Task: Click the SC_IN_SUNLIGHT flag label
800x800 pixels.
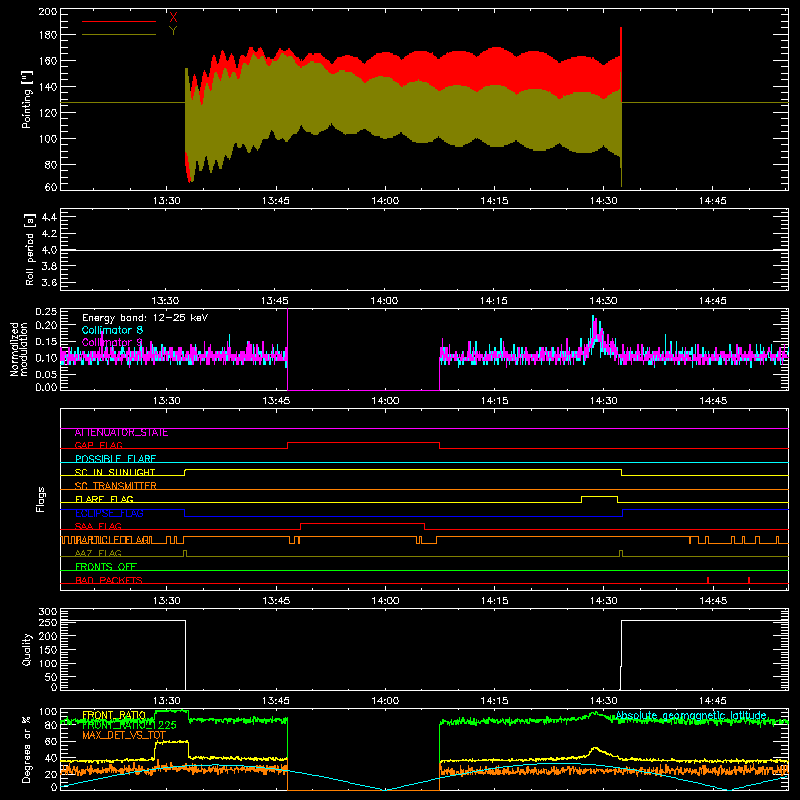Action: pos(115,472)
